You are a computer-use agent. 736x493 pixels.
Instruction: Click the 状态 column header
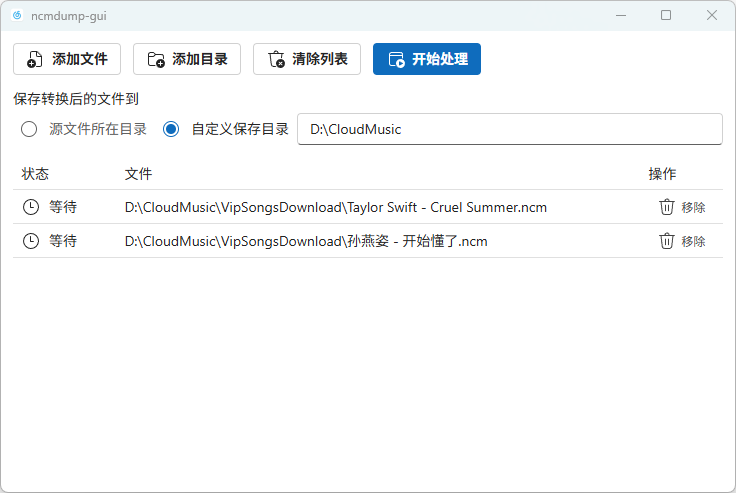35,174
